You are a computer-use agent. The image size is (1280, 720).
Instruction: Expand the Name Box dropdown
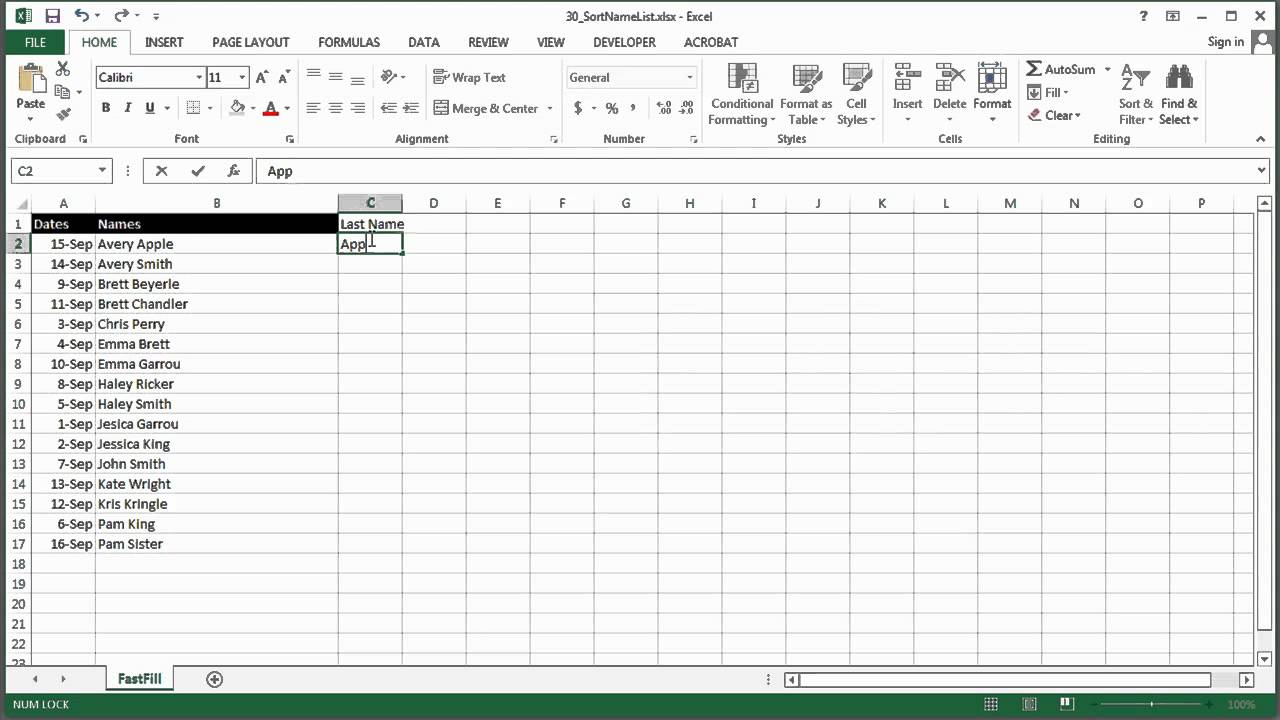tap(102, 171)
